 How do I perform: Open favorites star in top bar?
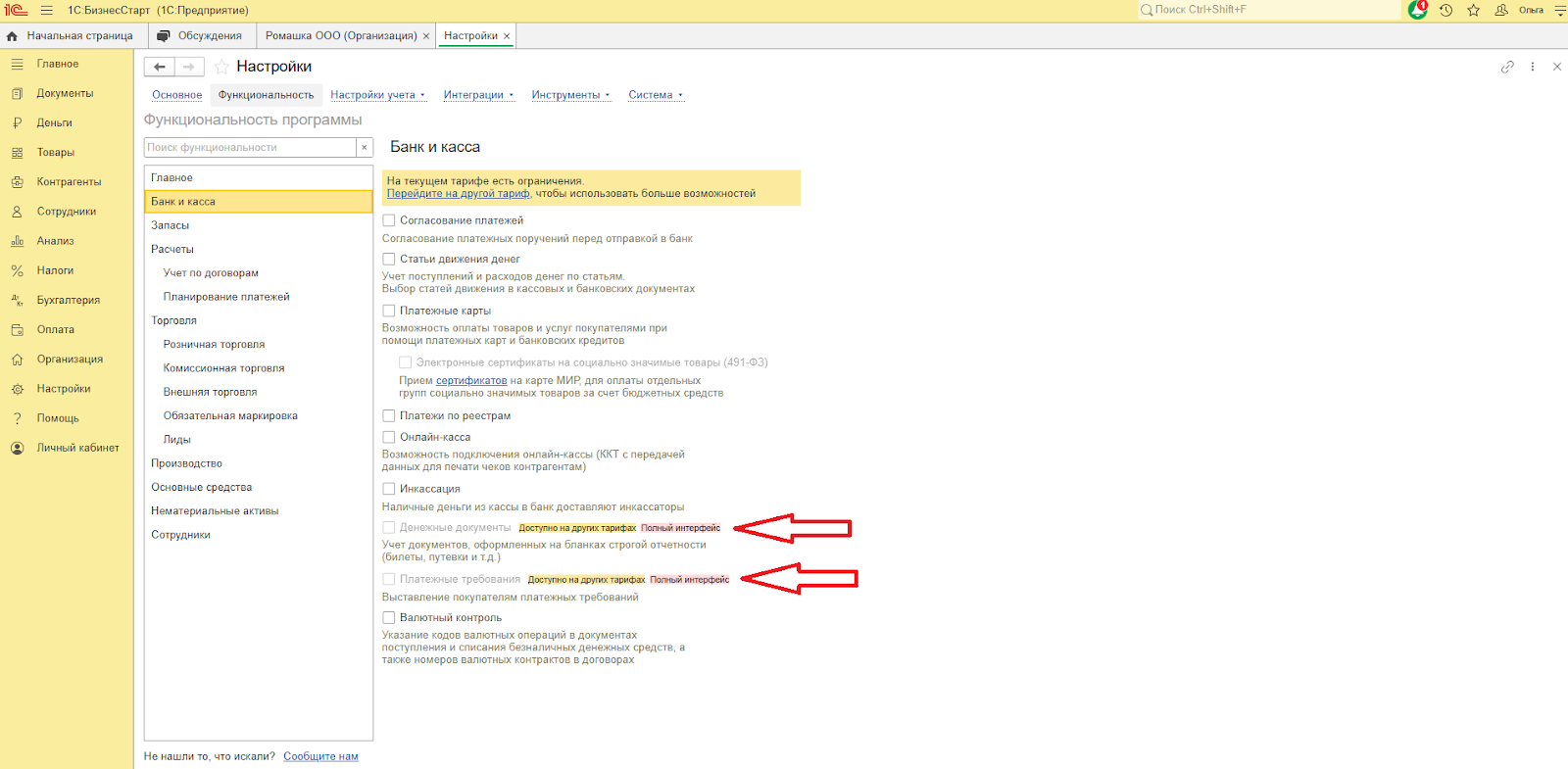point(1473,10)
